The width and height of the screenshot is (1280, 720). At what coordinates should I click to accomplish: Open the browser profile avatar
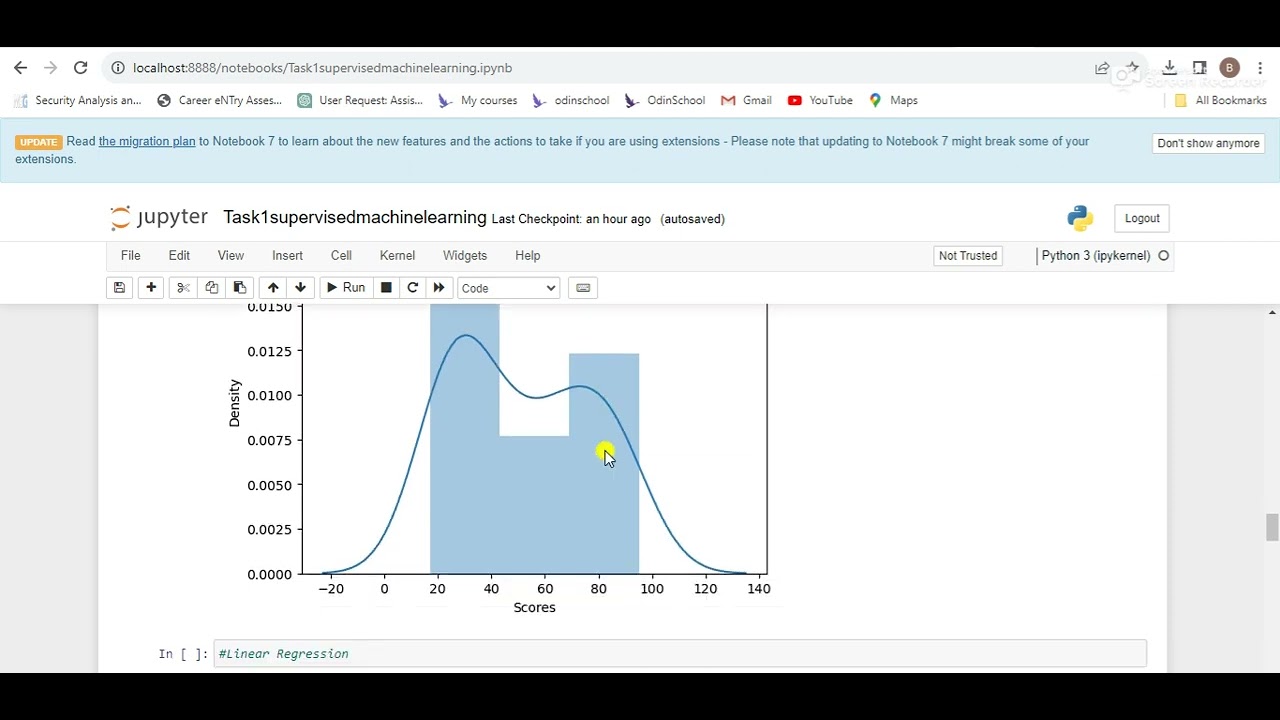tap(1230, 68)
